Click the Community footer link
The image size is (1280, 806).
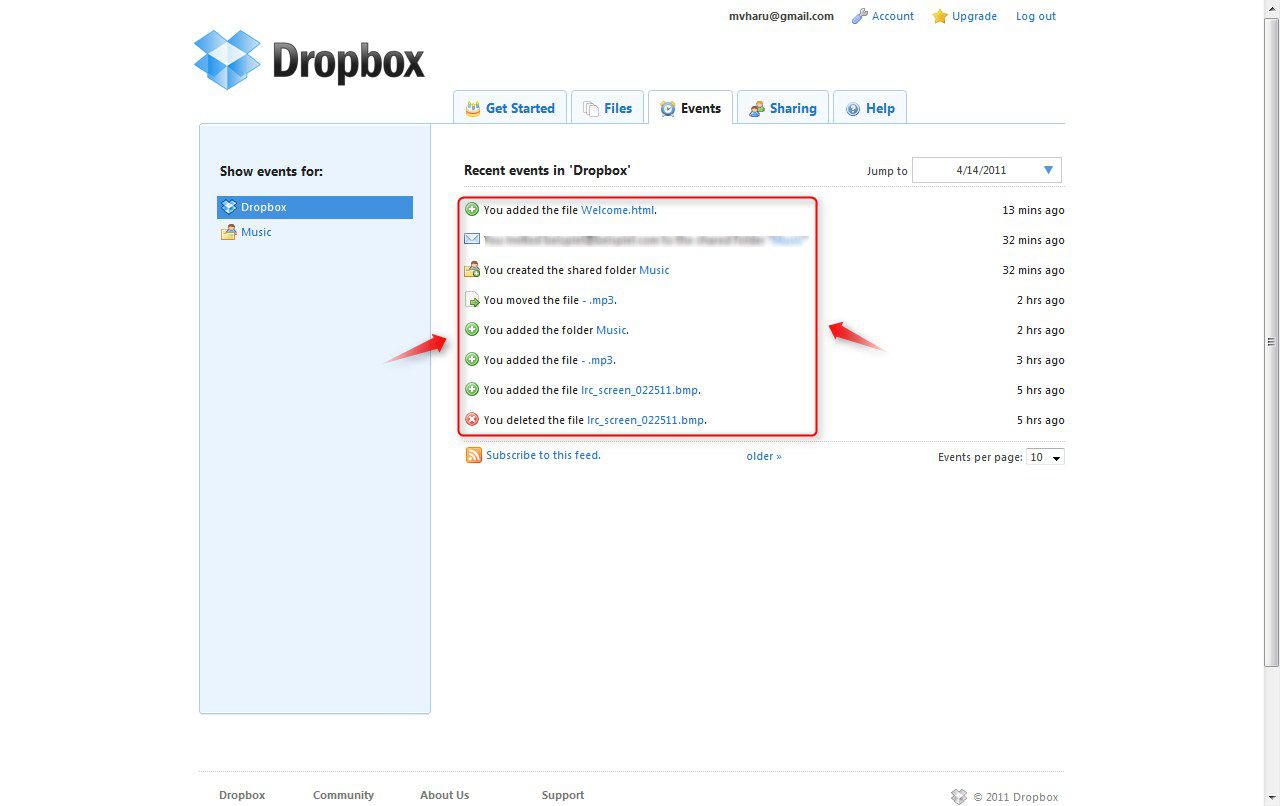point(343,795)
